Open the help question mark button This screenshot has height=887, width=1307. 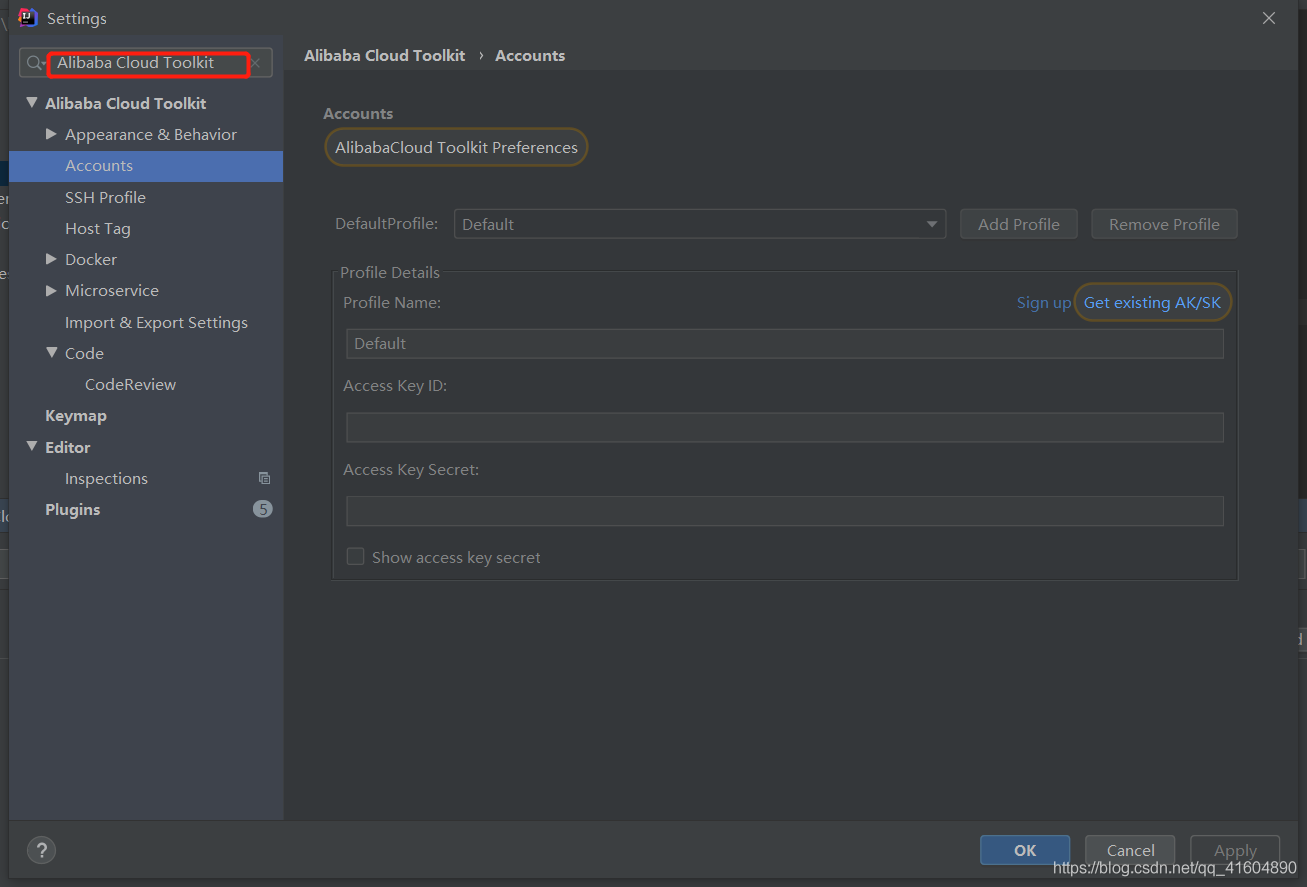41,850
